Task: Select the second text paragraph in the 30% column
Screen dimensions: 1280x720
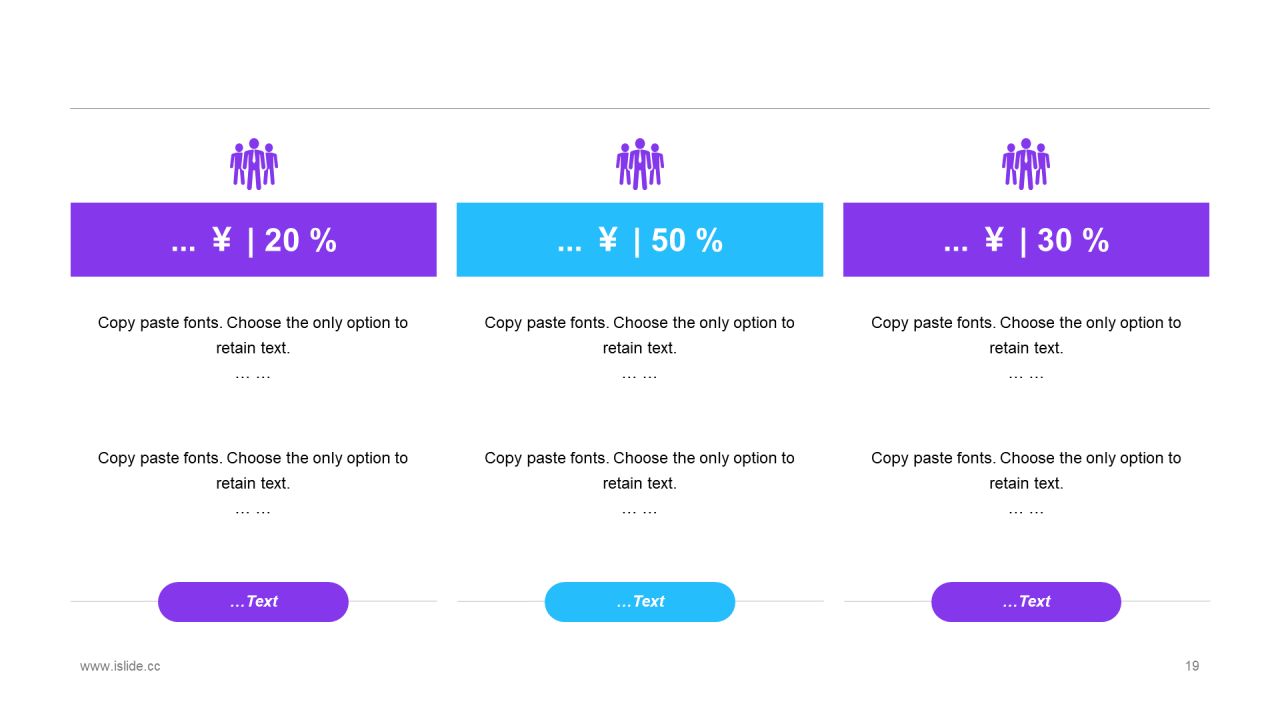Action: point(1026,483)
